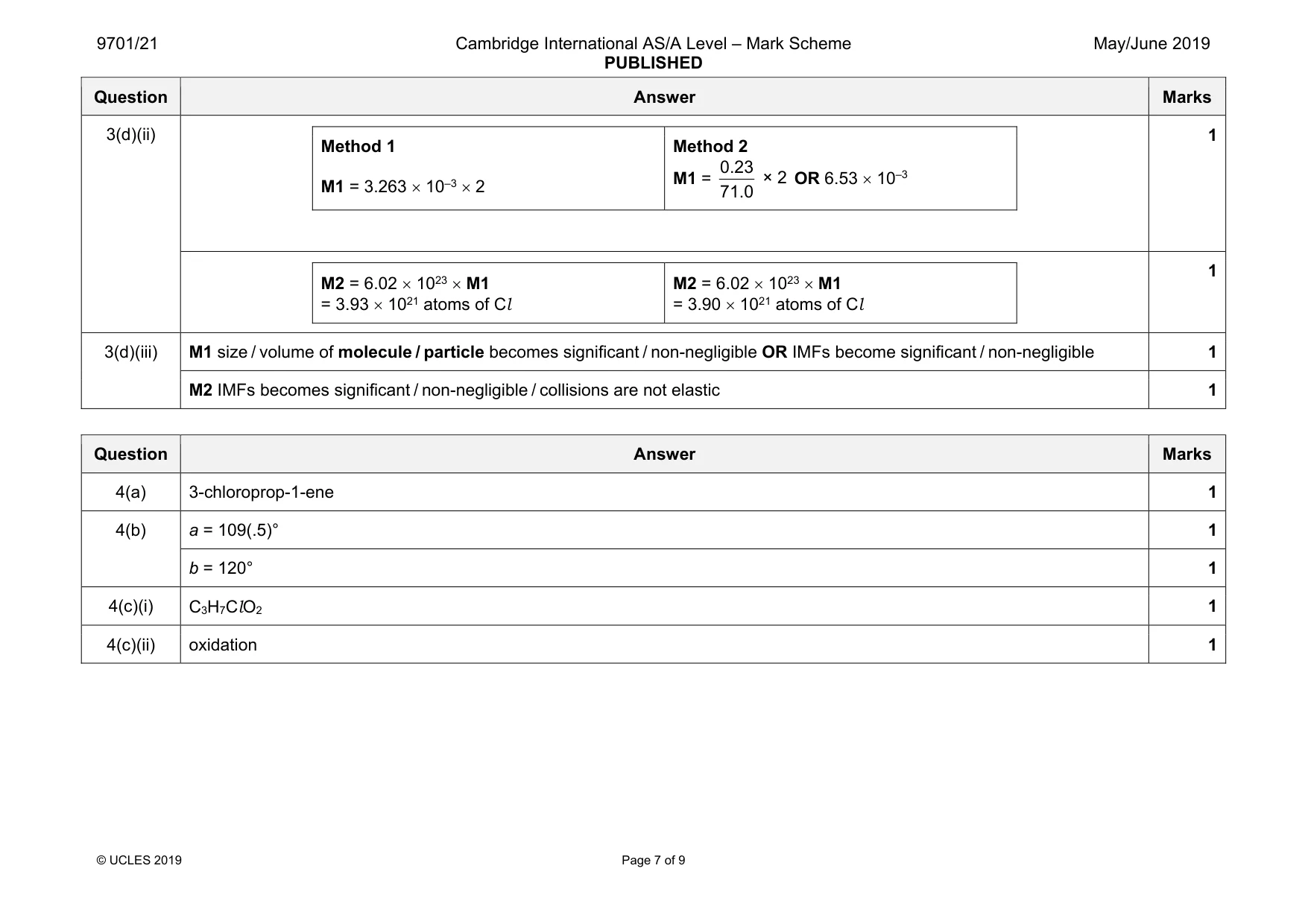Click "= 3.90 × 10^21 atoms of Cl"
This screenshot has height=924, width=1308.
click(x=768, y=304)
